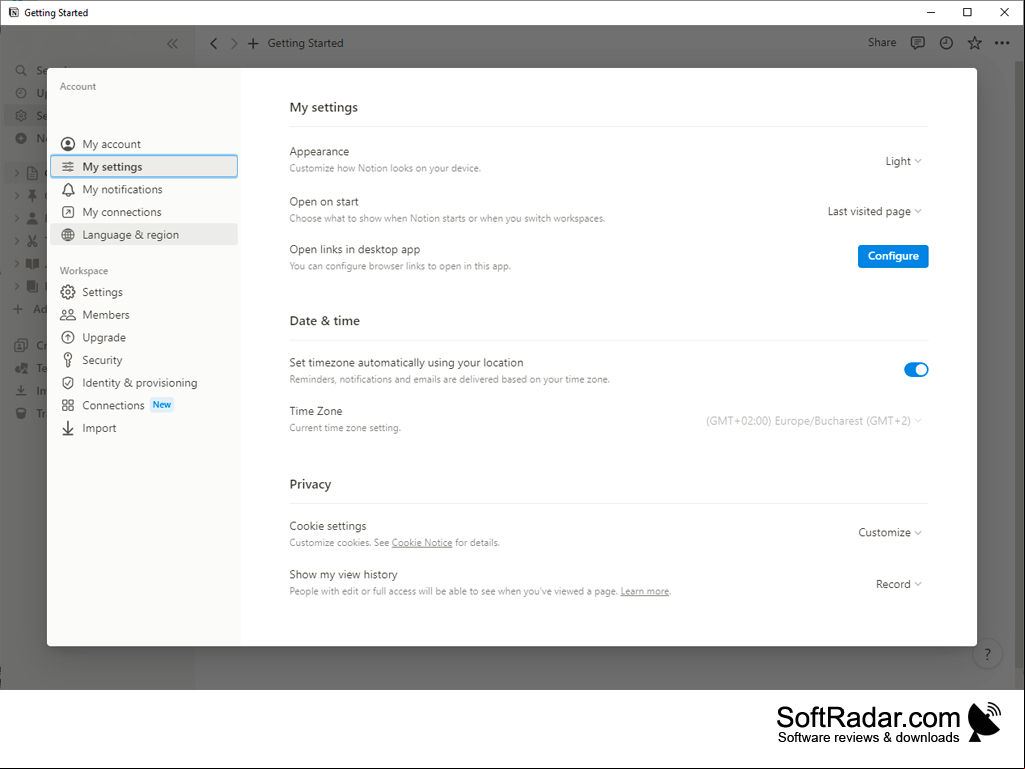Screen dimensions: 1025x769
Task: Select My account in the settings menu
Action: tap(144, 144)
